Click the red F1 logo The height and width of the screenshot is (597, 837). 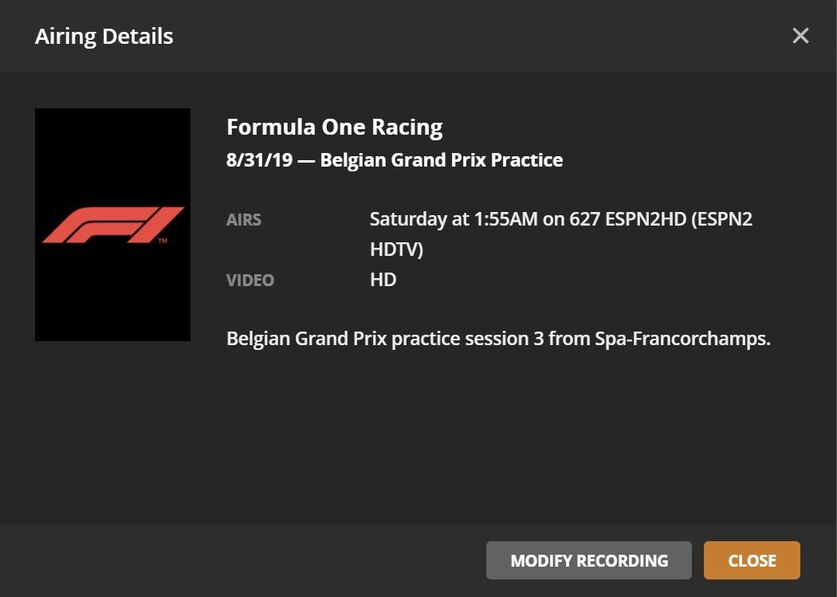click(x=112, y=225)
